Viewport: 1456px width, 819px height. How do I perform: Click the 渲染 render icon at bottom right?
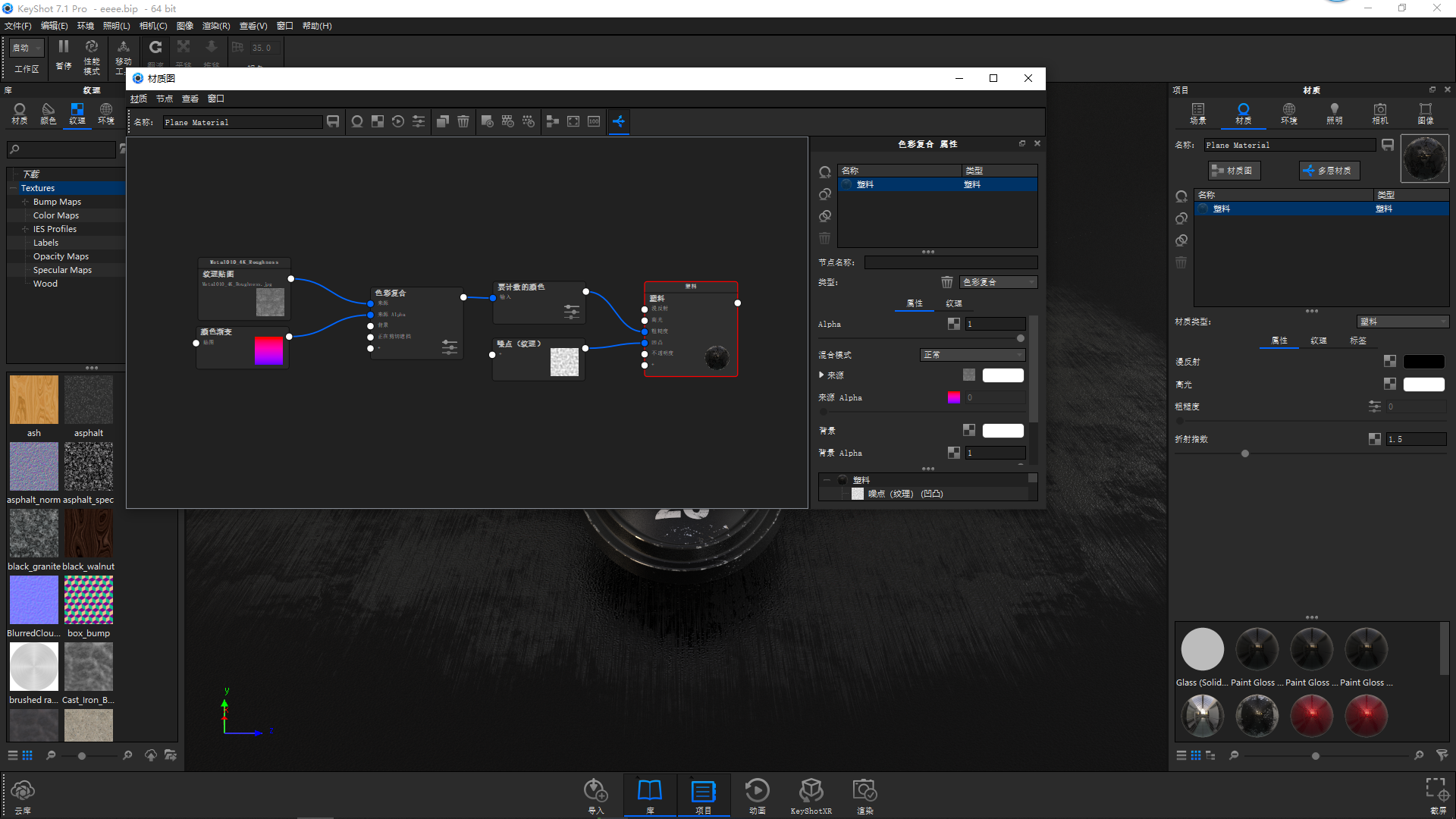[864, 791]
